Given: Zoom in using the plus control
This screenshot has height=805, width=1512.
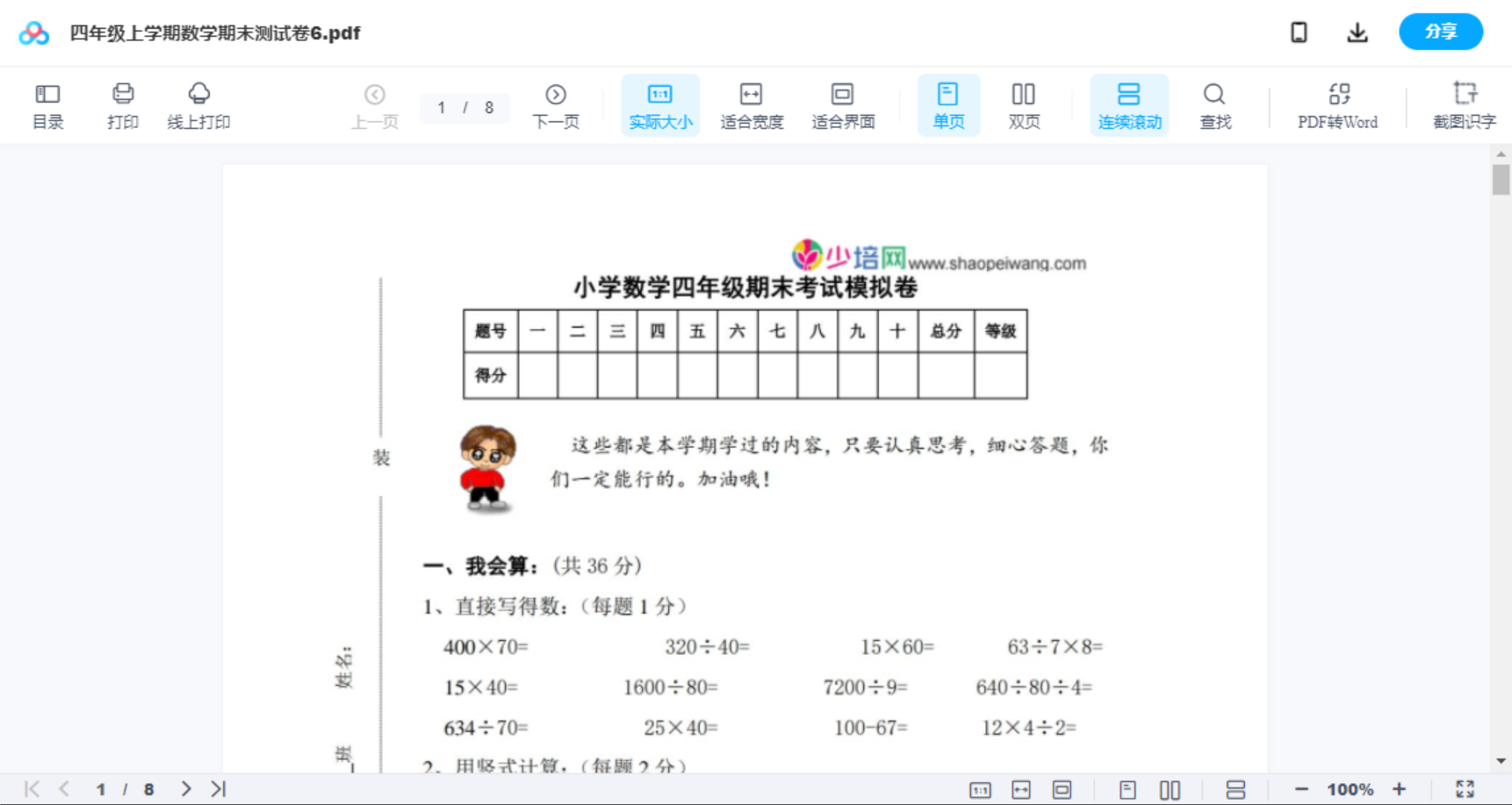Looking at the screenshot, I should point(1400,788).
